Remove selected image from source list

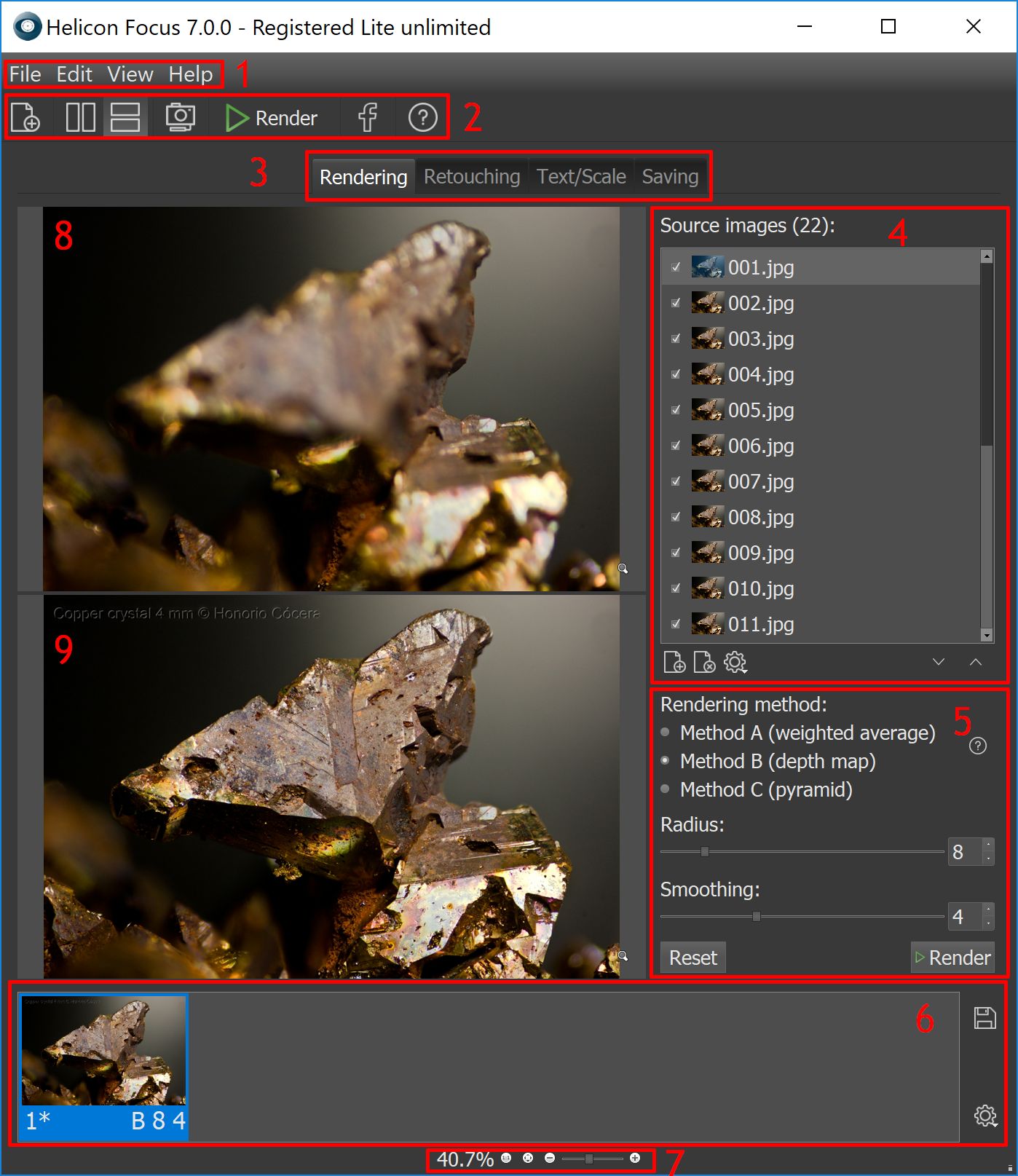pos(704,663)
